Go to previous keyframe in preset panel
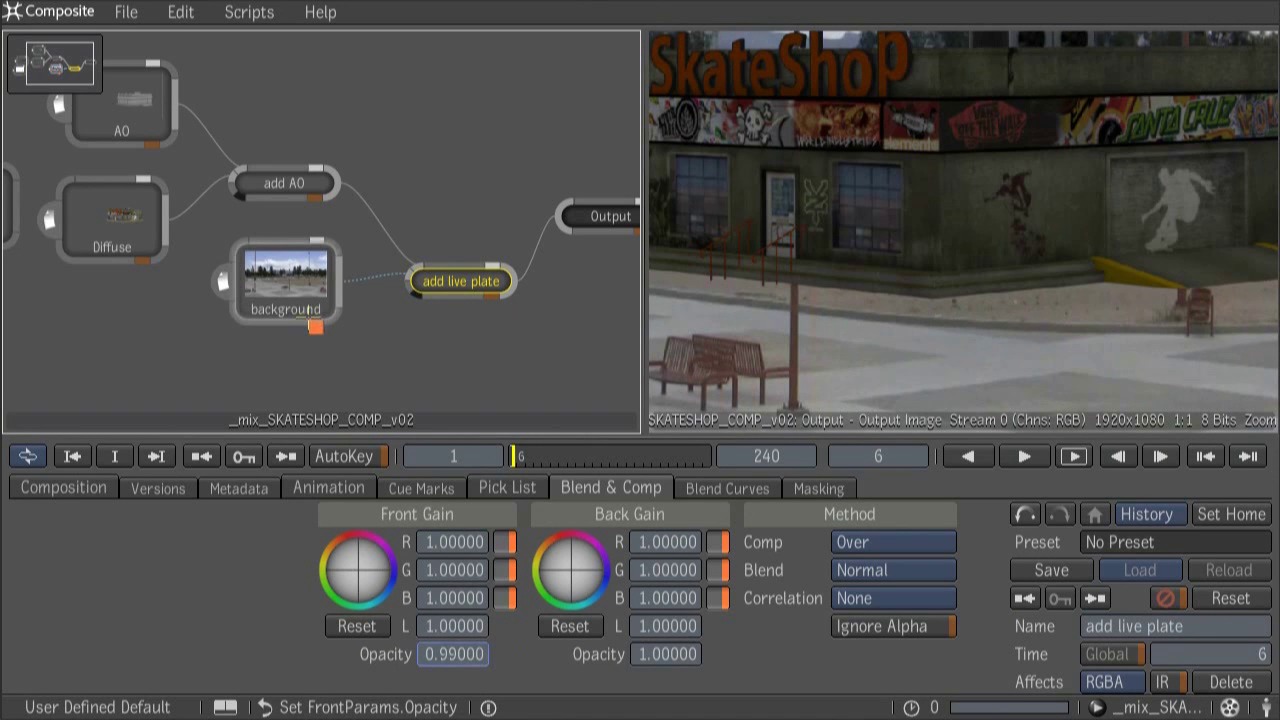 pyautogui.click(x=1025, y=598)
